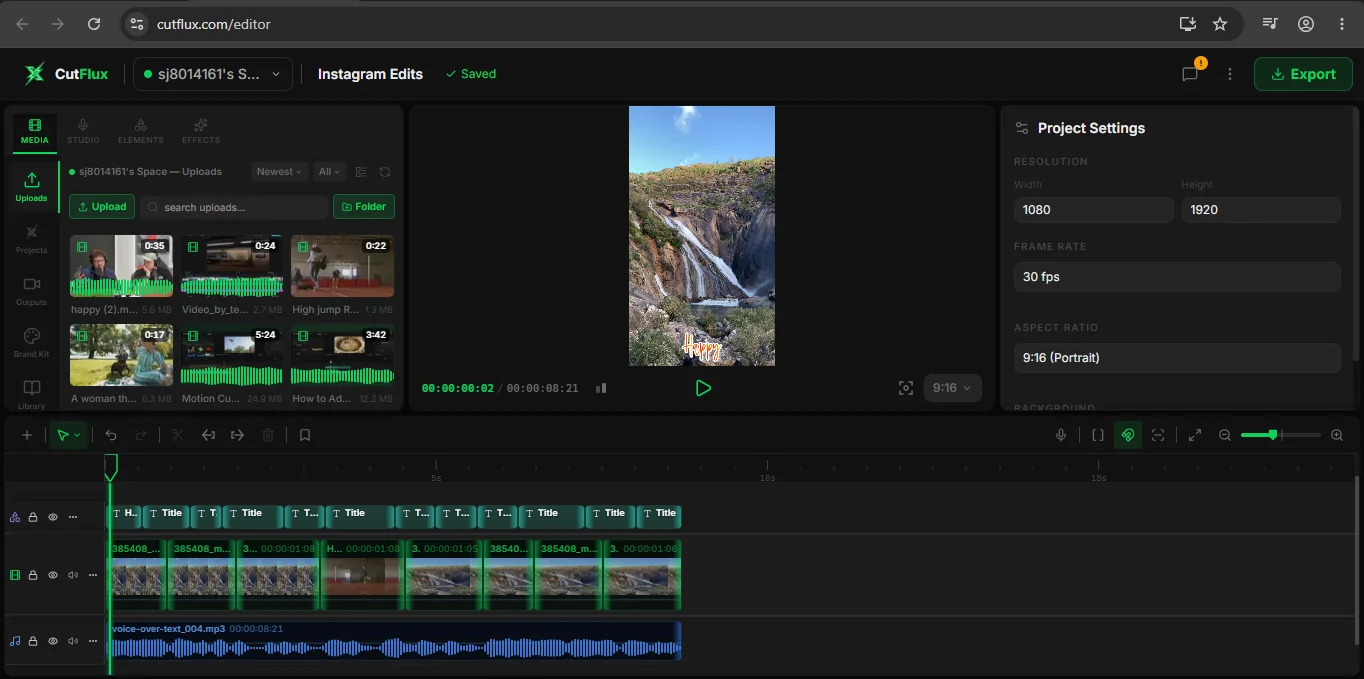1364x679 pixels.
Task: Zoom in the timeline
Action: point(1337,435)
